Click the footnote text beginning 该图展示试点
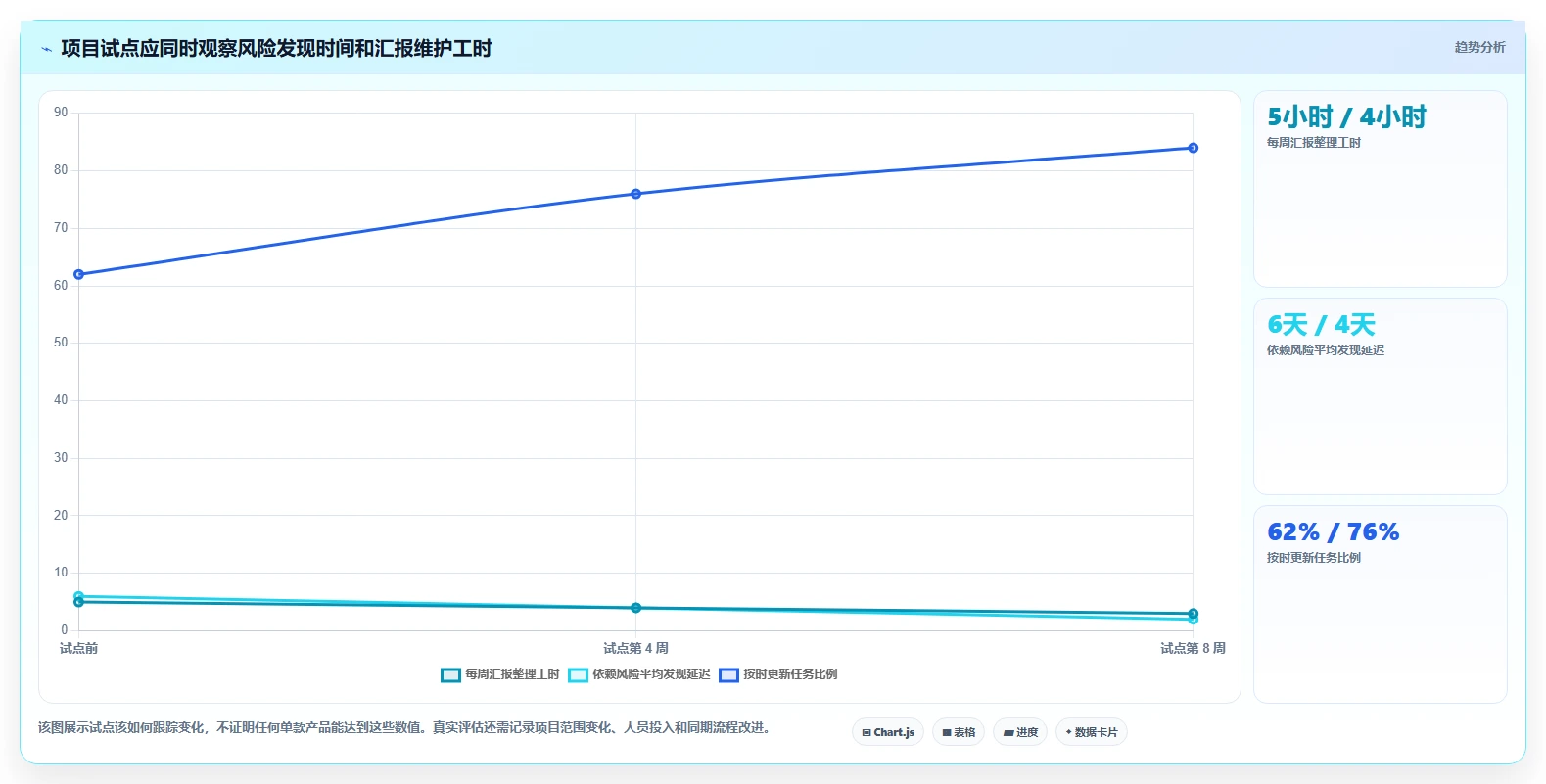Screen dimensions: 1546x784 tap(406, 727)
